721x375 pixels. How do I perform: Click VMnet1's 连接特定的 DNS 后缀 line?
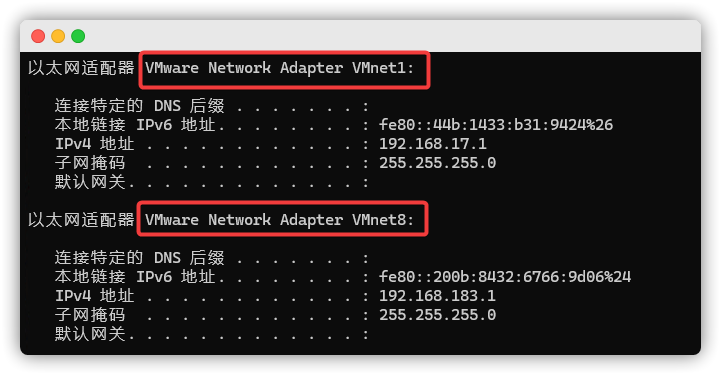(212, 106)
